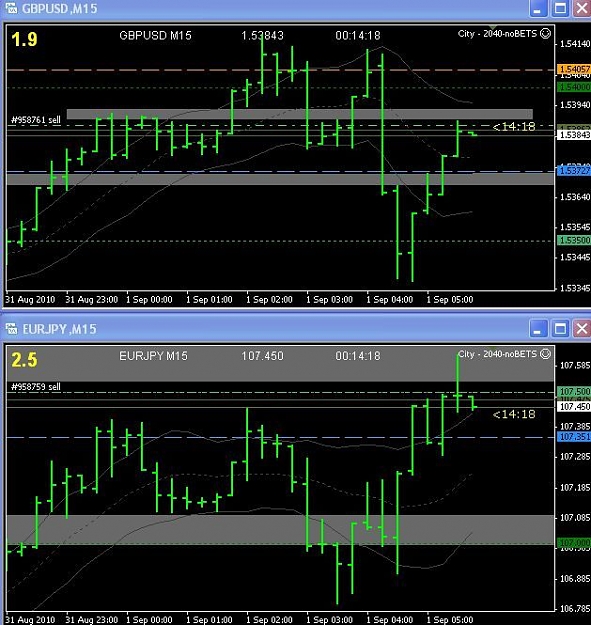Click the green 1.53500 price label
The width and height of the screenshot is (591, 625).
(x=574, y=240)
